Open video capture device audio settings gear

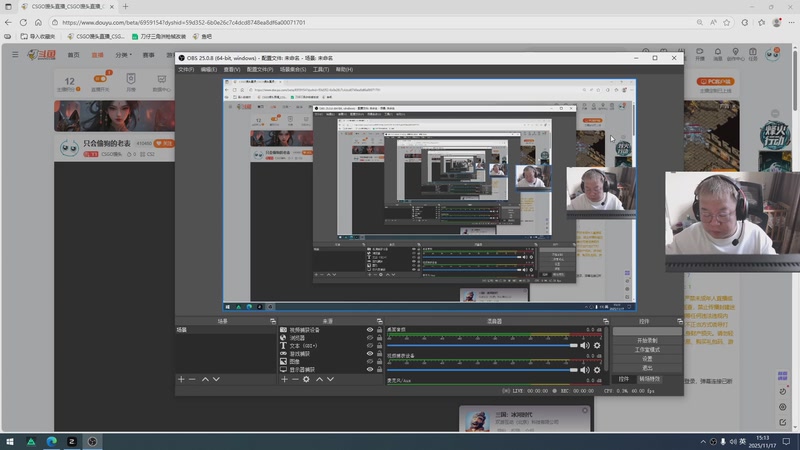(x=597, y=369)
